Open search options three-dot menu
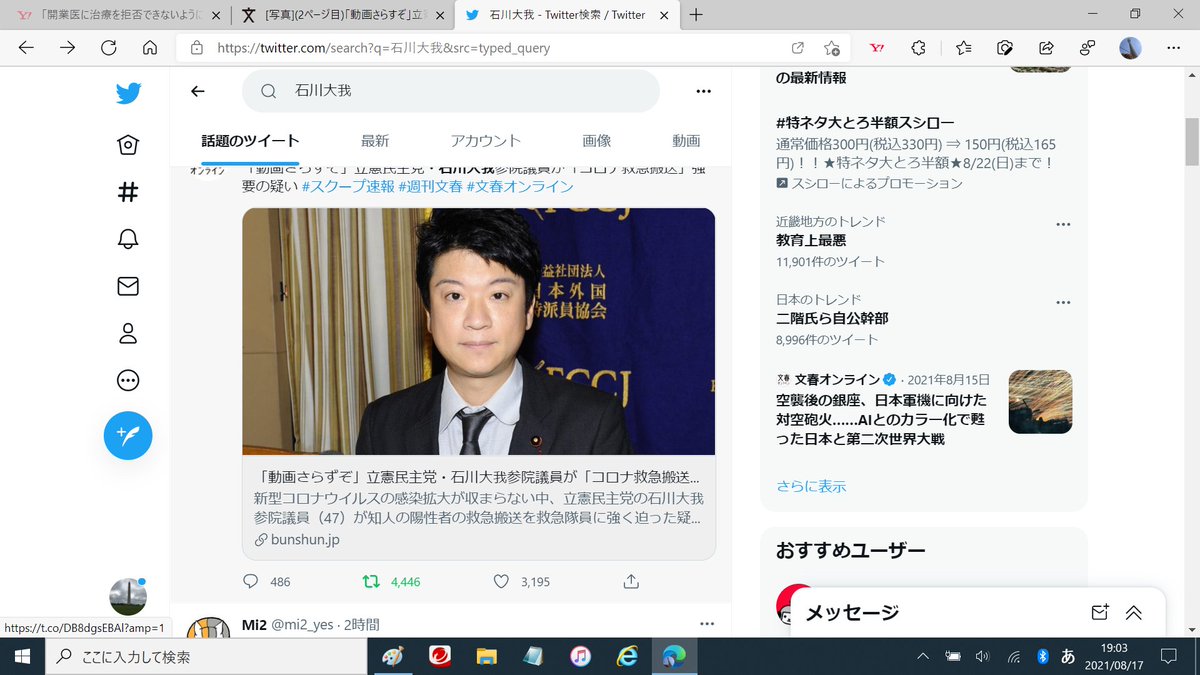Image resolution: width=1200 pixels, height=675 pixels. [703, 91]
